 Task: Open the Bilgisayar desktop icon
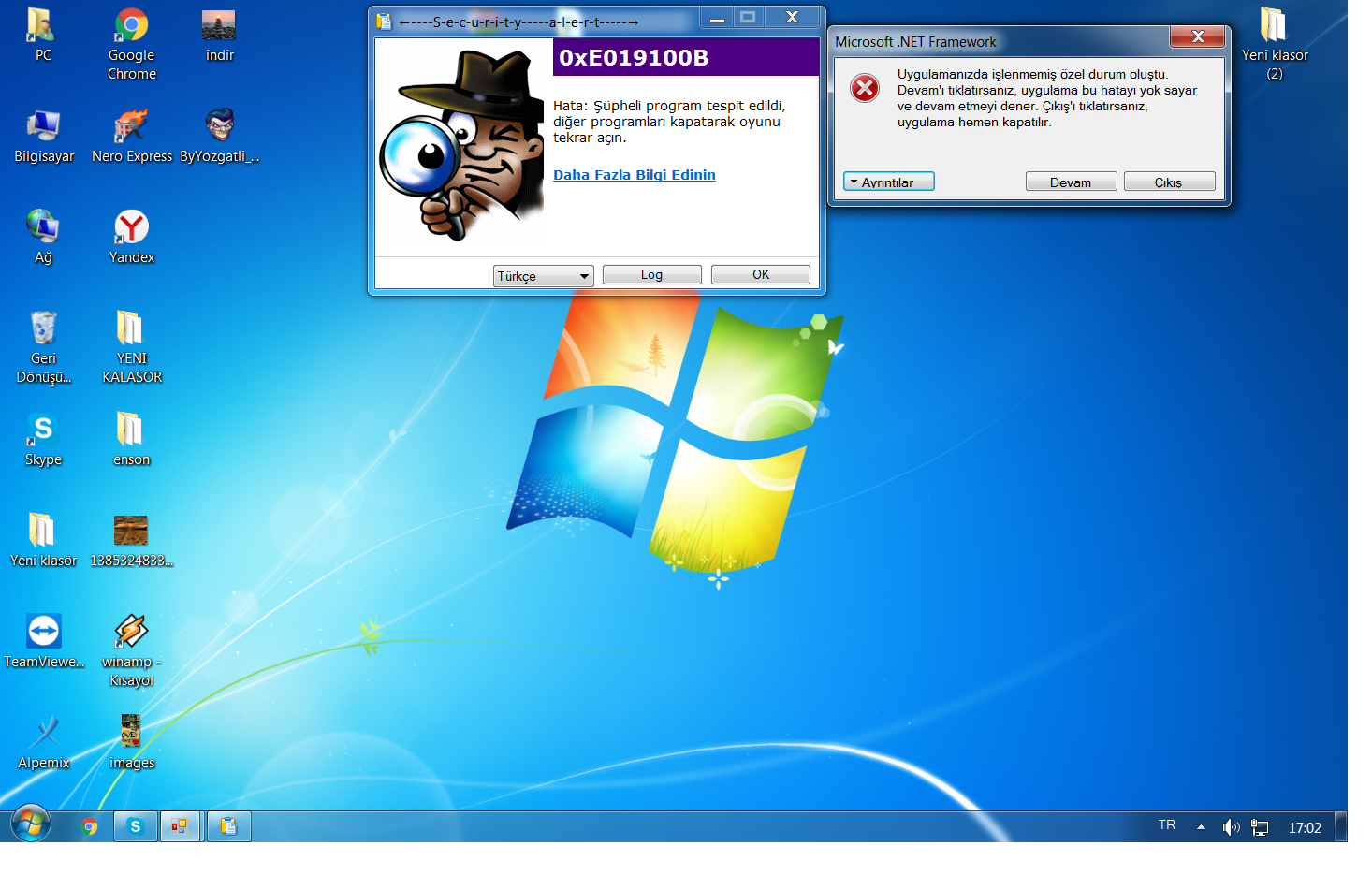coord(44,136)
